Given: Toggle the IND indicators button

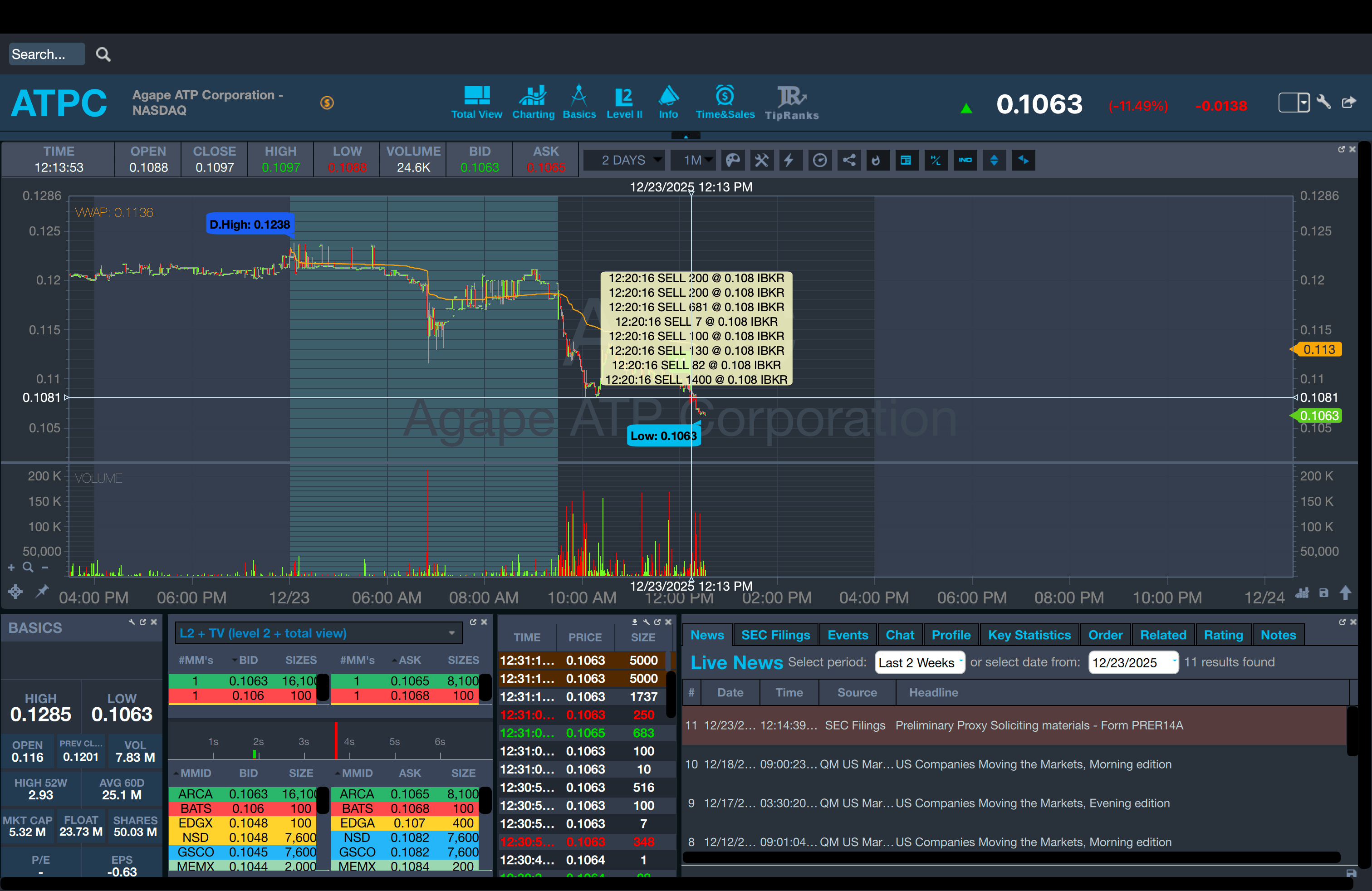Looking at the screenshot, I should pos(965,160).
